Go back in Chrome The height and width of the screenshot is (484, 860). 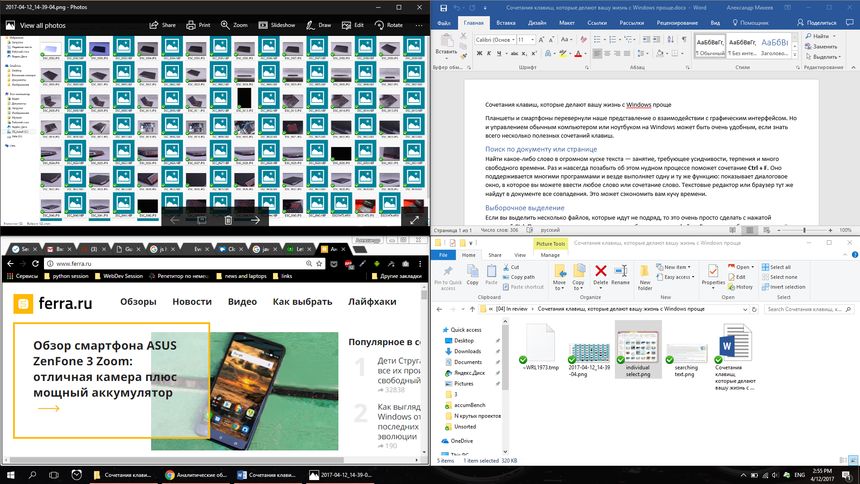click(10, 264)
